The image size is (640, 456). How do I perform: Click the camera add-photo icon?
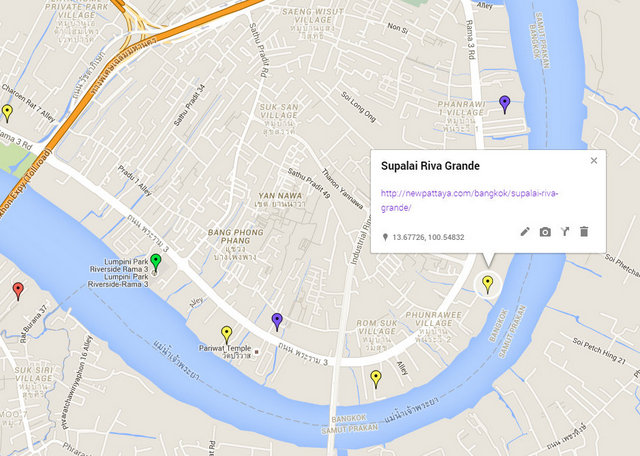[x=545, y=232]
